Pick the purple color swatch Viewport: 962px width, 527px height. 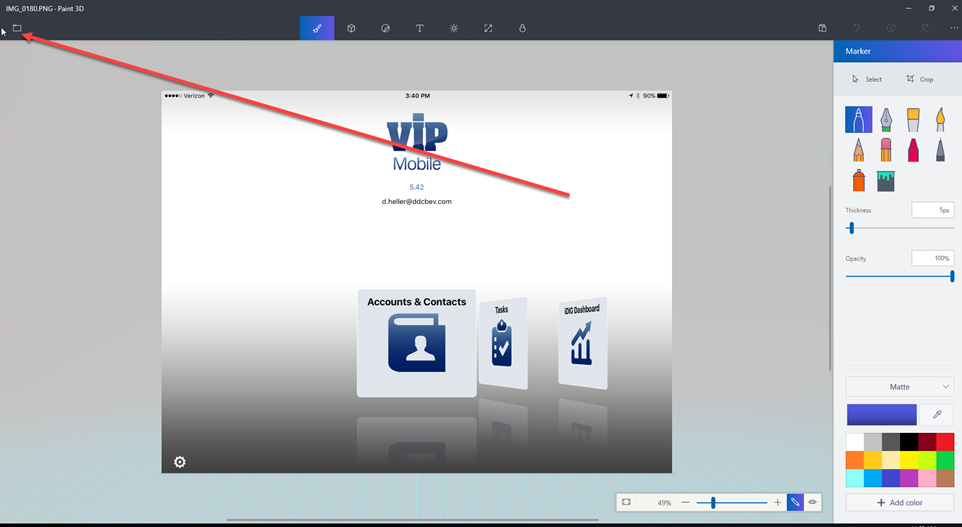pos(909,478)
